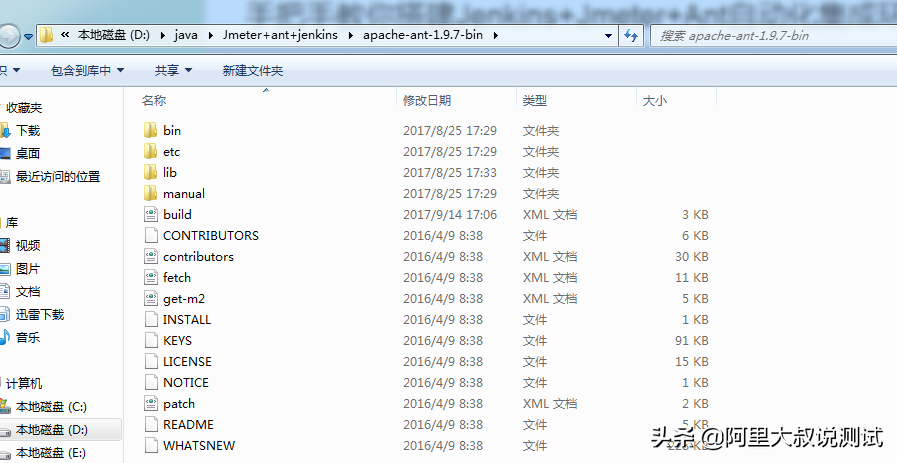Open the 音乐 library
This screenshot has height=463, width=897.
click(28, 337)
